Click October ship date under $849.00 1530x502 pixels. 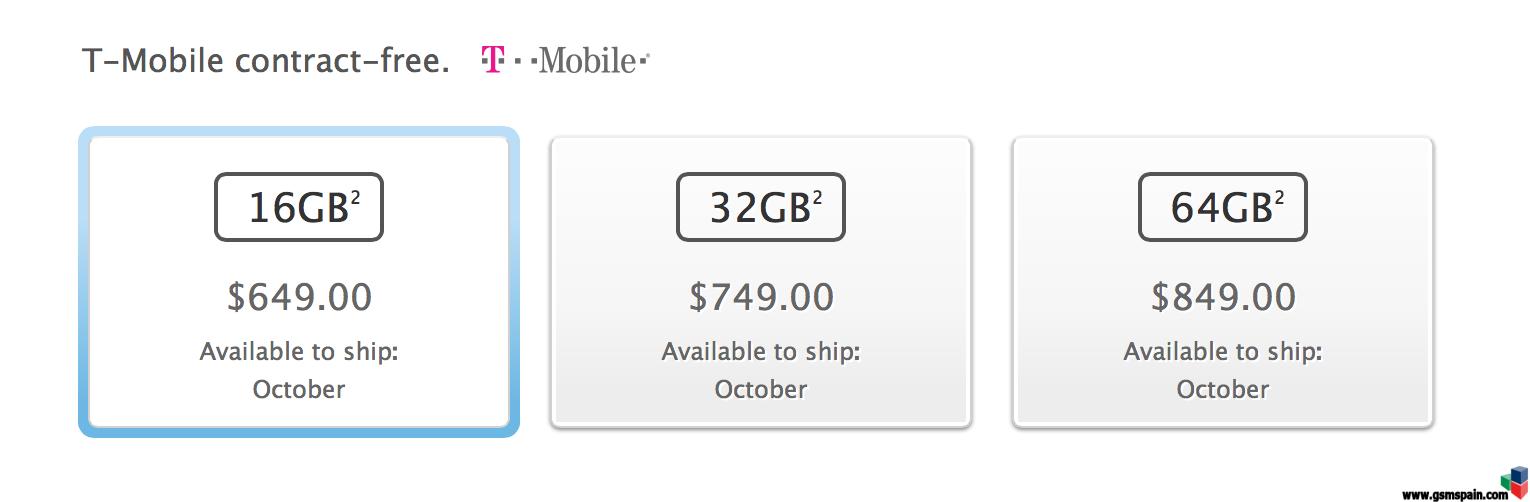pos(1223,389)
